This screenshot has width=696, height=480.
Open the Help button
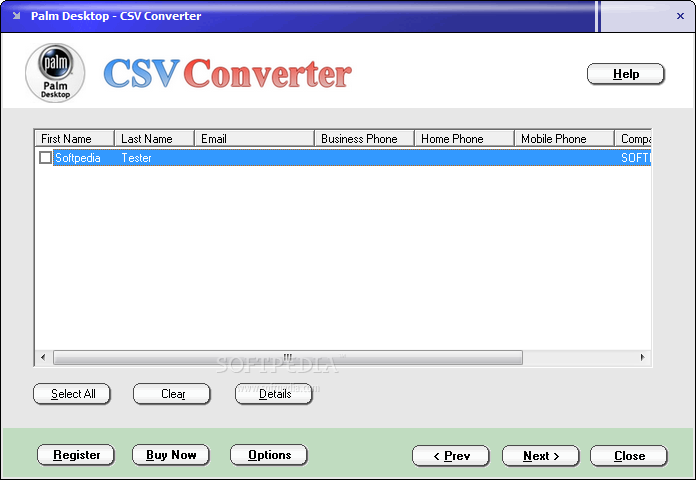click(625, 74)
